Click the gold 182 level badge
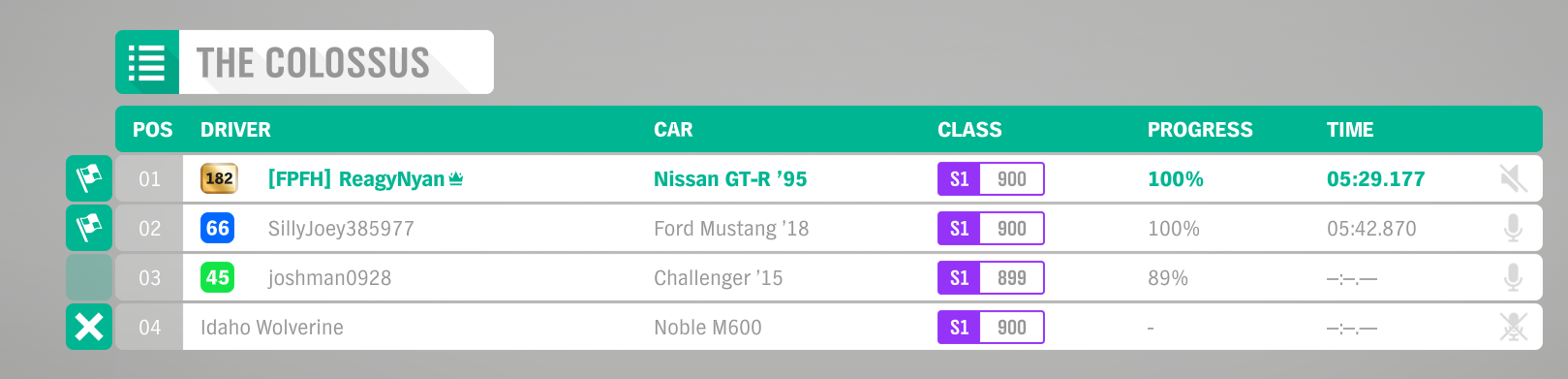1568x379 pixels. (219, 178)
